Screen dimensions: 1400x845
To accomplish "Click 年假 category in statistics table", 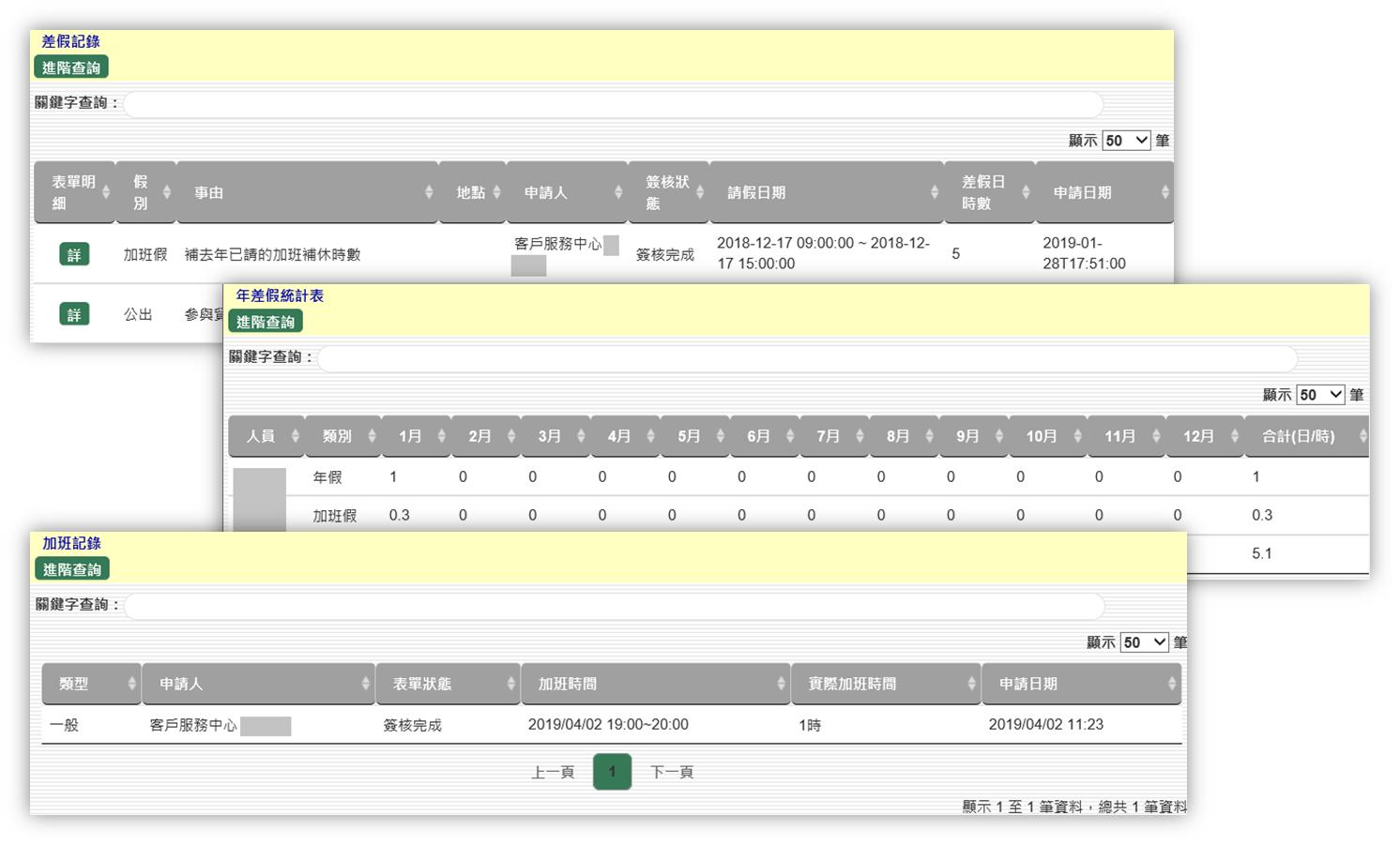I will click(x=327, y=477).
